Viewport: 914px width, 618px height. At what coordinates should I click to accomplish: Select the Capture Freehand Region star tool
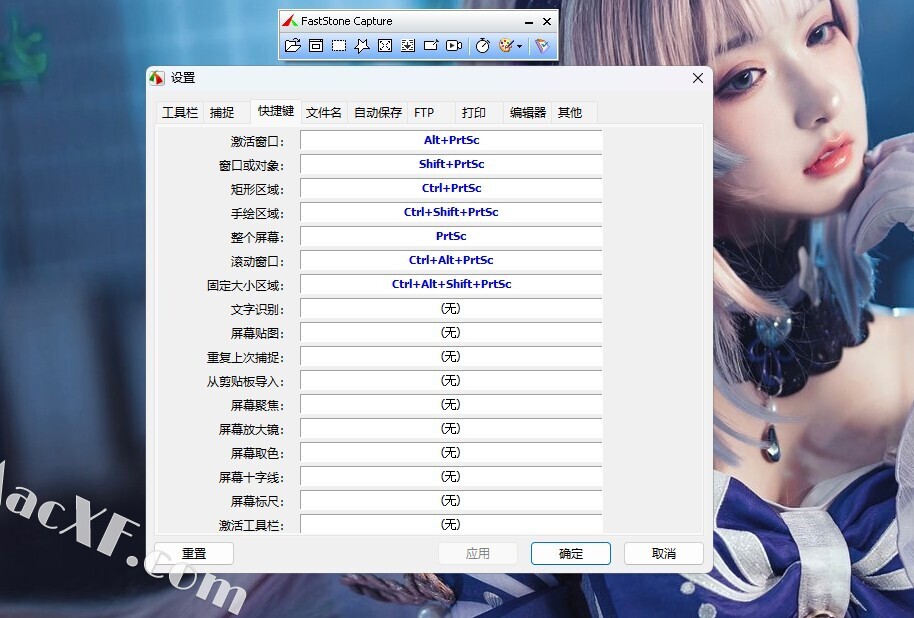[362, 45]
